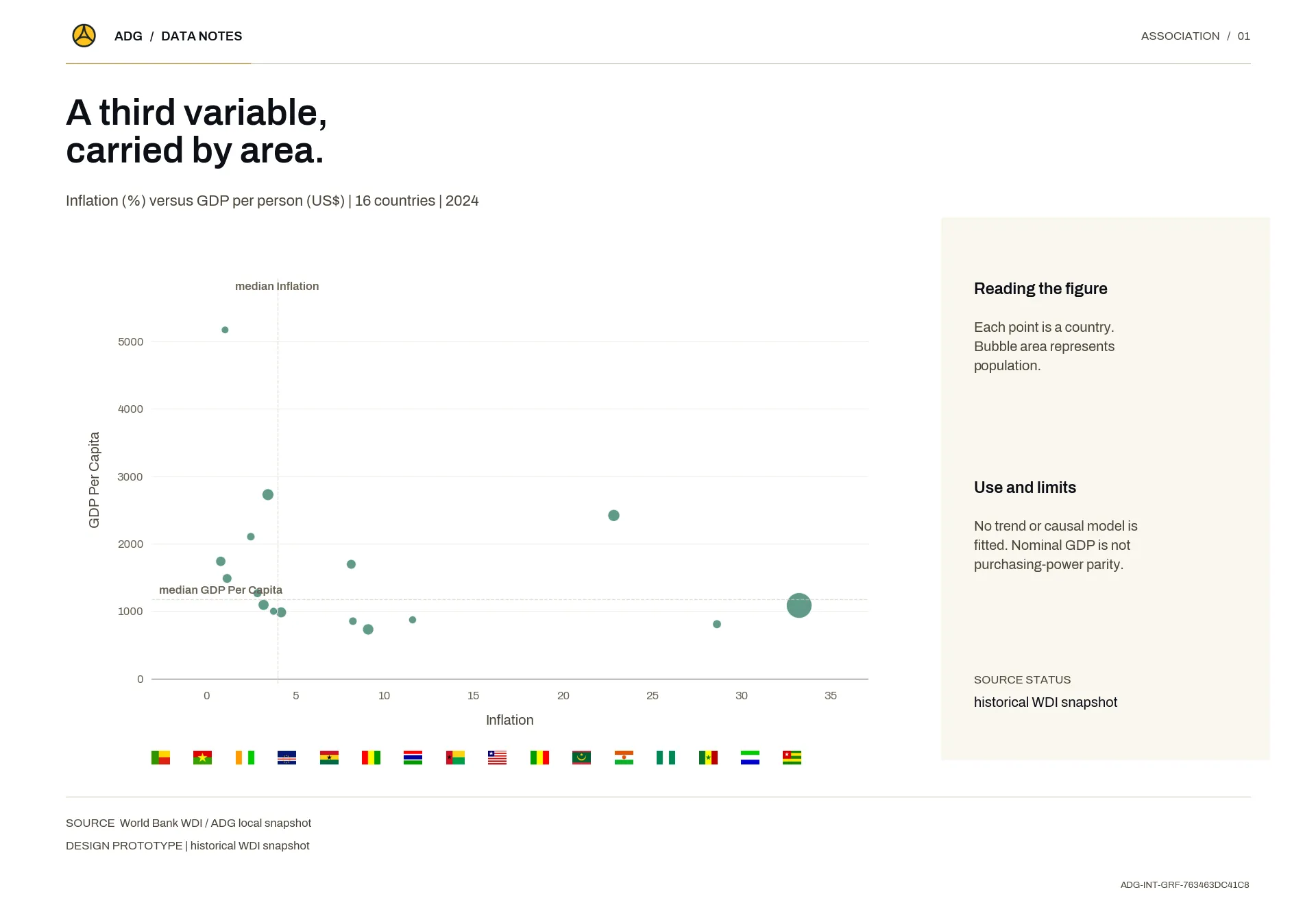Viewport: 1316px width, 905px height.
Task: Click the "DESIGN PROTOTYPE" footer line
Action: [x=187, y=845]
